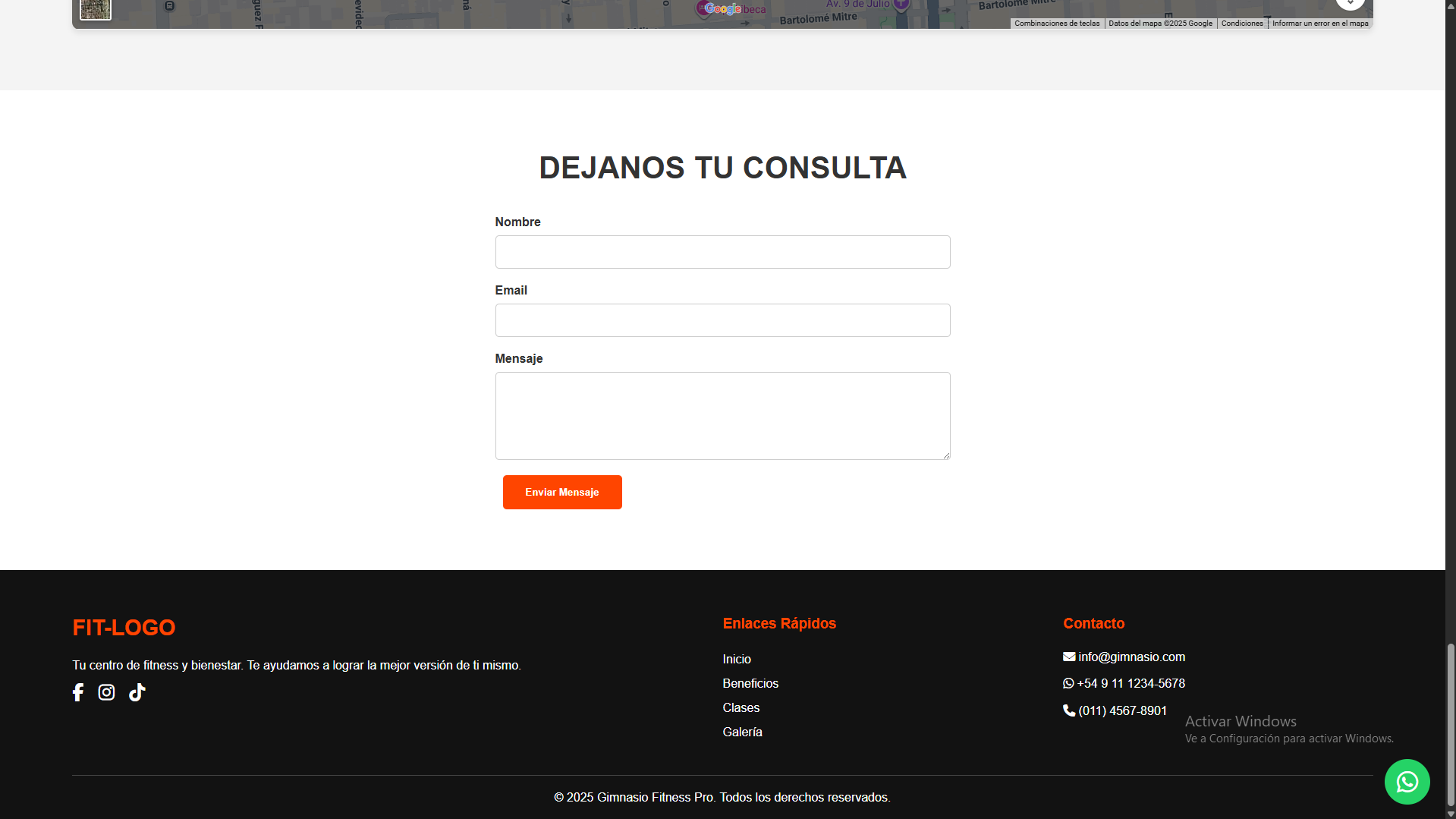Screen dimensions: 1456x819
Task: Click the satellite map thumbnail
Action: (96, 9)
